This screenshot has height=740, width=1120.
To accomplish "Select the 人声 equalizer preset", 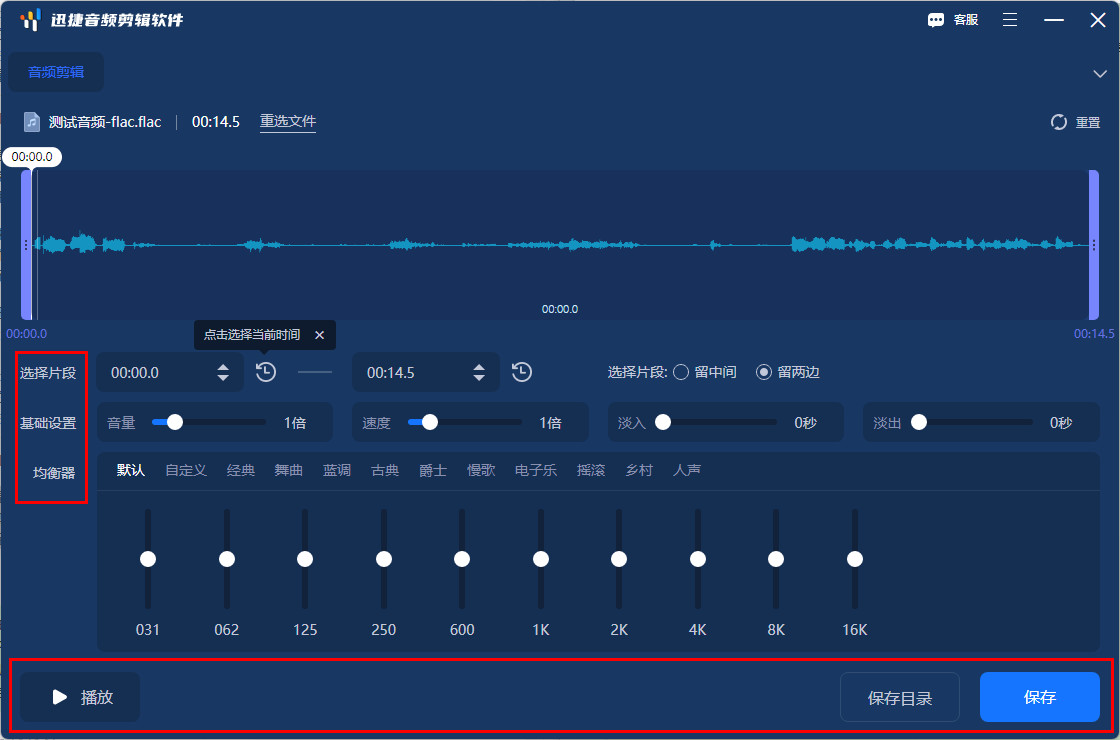I will (x=686, y=471).
